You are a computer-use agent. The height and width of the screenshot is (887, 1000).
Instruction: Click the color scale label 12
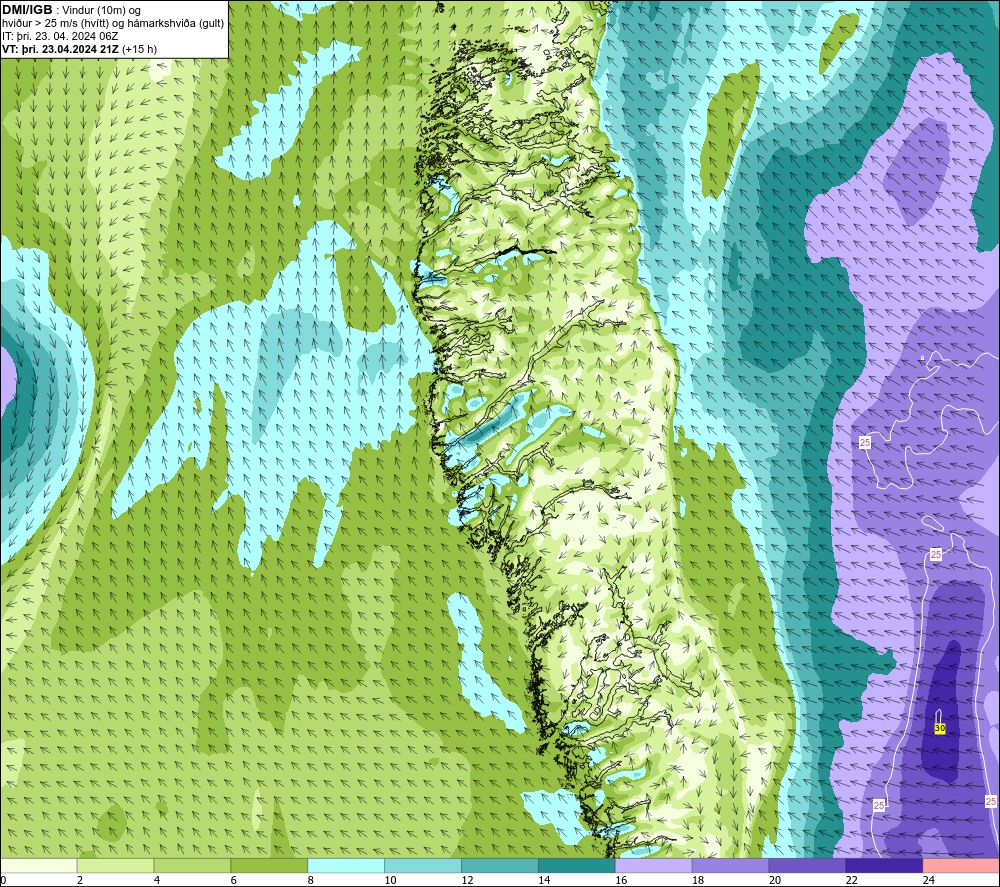point(467,880)
